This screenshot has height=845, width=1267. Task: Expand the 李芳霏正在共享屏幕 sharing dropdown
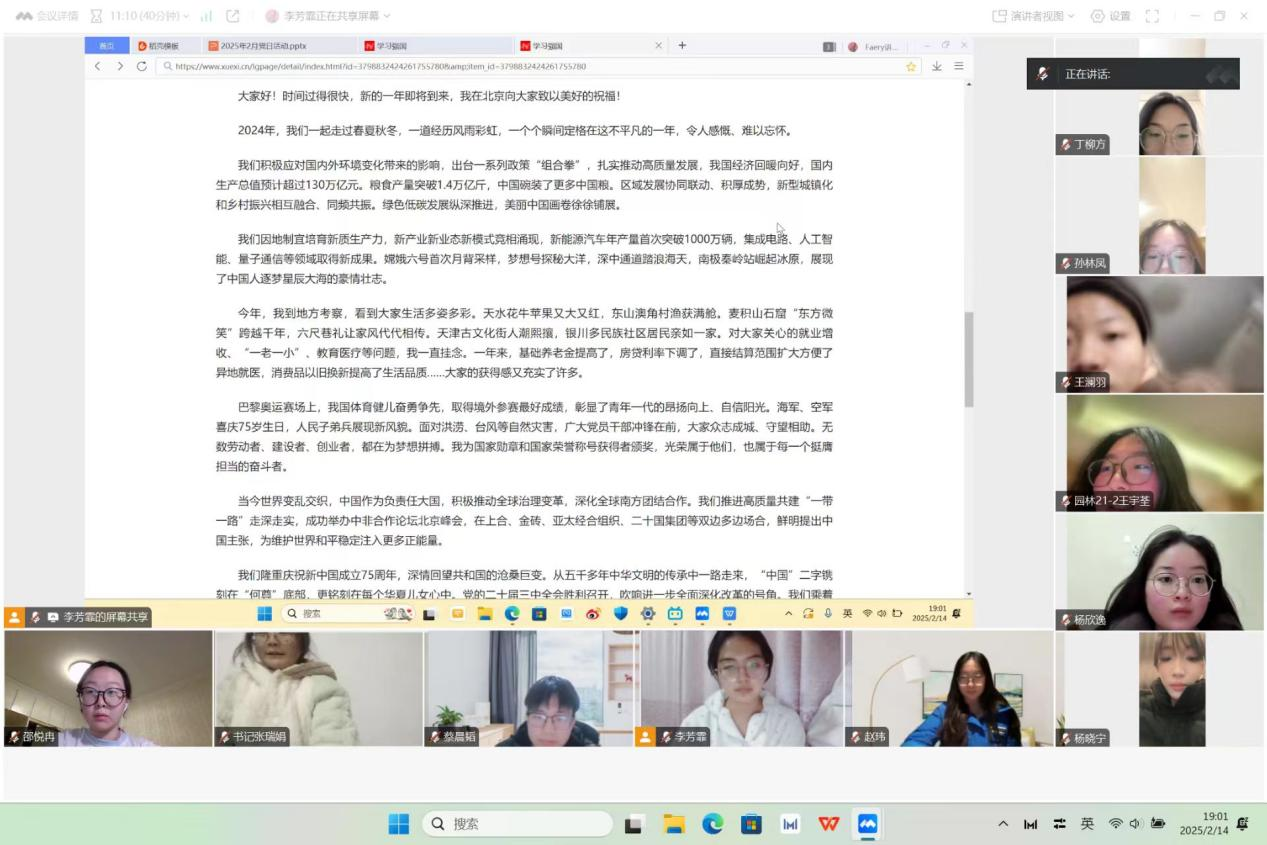387,16
